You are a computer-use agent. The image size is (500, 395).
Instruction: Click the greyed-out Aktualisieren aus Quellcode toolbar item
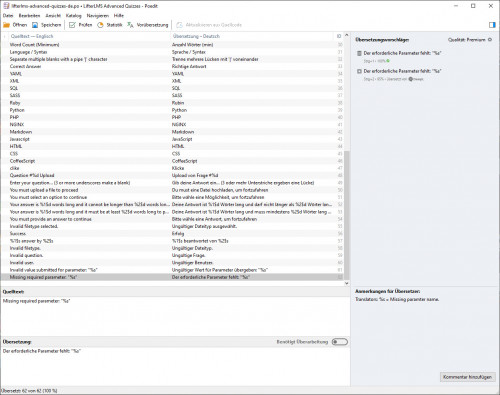point(209,25)
